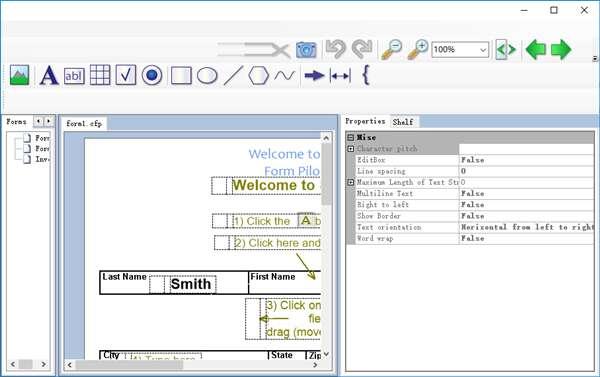This screenshot has width=600, height=377.
Task: Click the document vertical scrollbar thumb
Action: tap(326, 174)
